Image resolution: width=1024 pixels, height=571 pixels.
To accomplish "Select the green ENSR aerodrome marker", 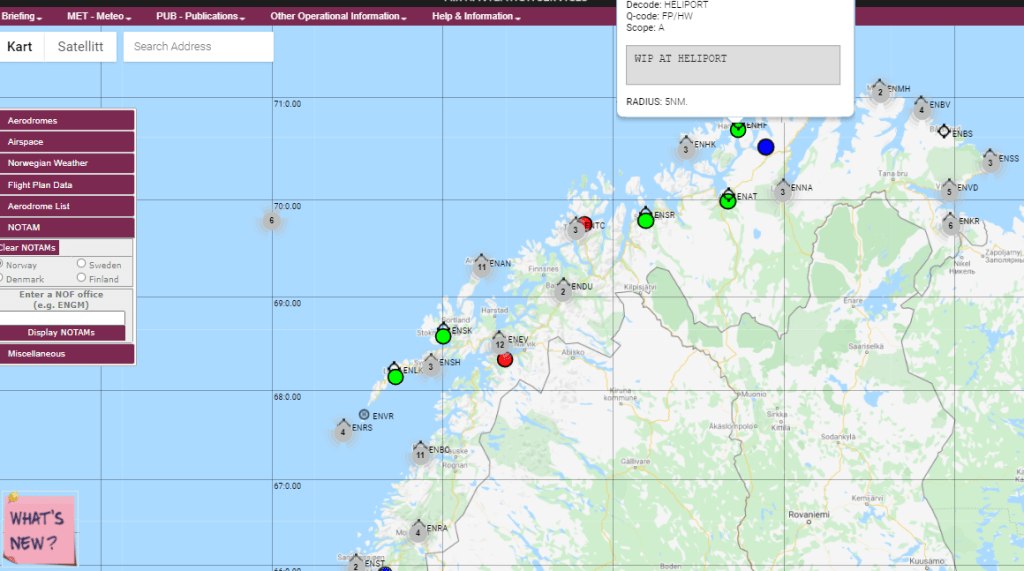I will click(x=646, y=219).
